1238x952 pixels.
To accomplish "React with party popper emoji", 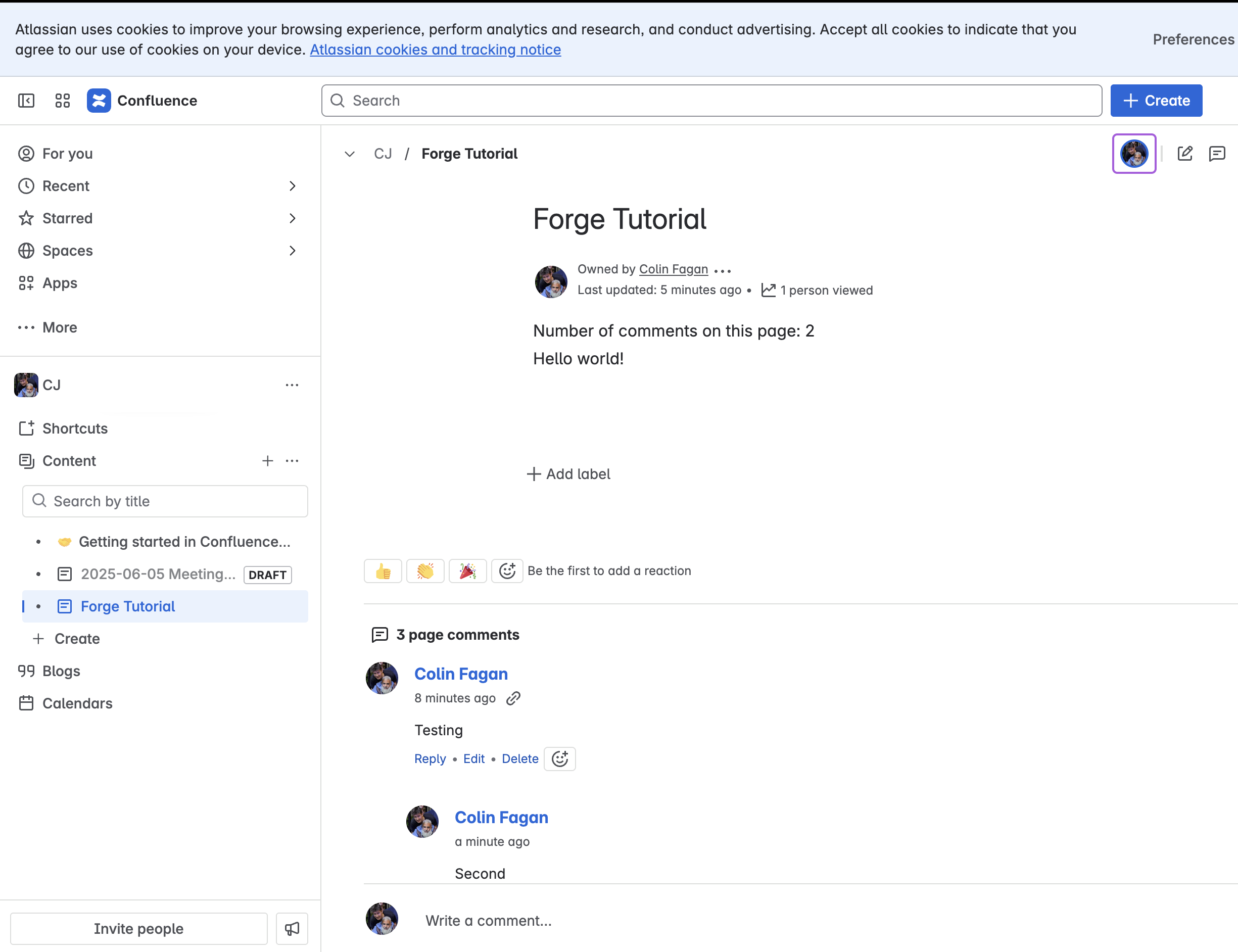I will click(x=467, y=571).
